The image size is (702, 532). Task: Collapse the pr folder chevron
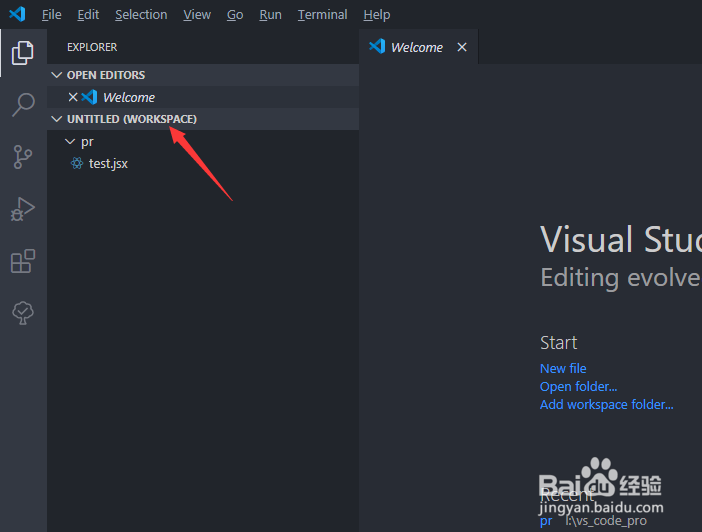click(70, 142)
